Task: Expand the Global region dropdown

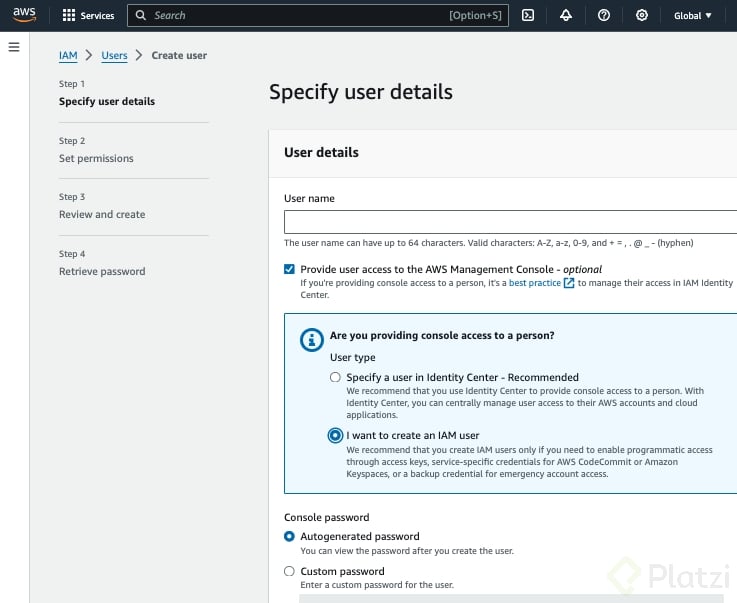Action: (x=693, y=16)
